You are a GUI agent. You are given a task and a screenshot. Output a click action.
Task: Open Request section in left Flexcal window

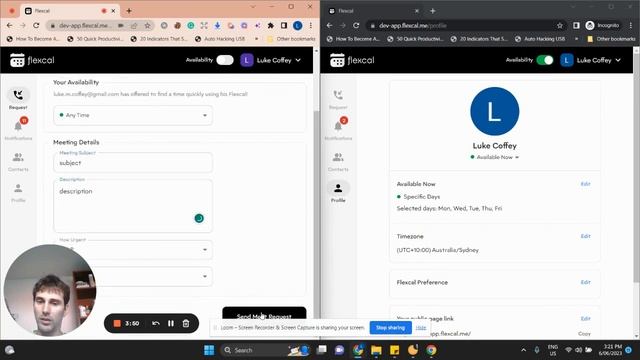click(18, 99)
